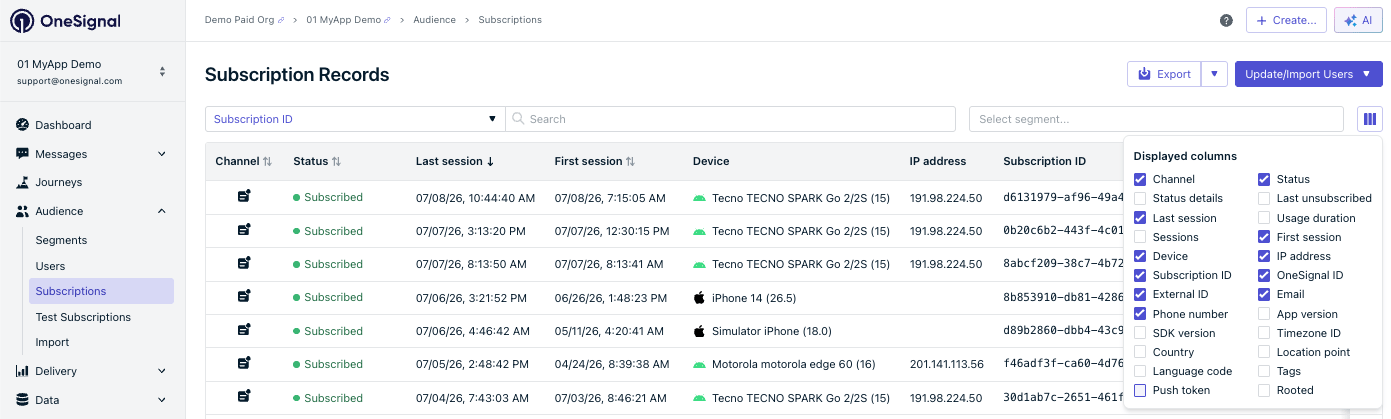Open the Subscription ID filter dropdown
This screenshot has width=1391, height=419.
[x=355, y=119]
